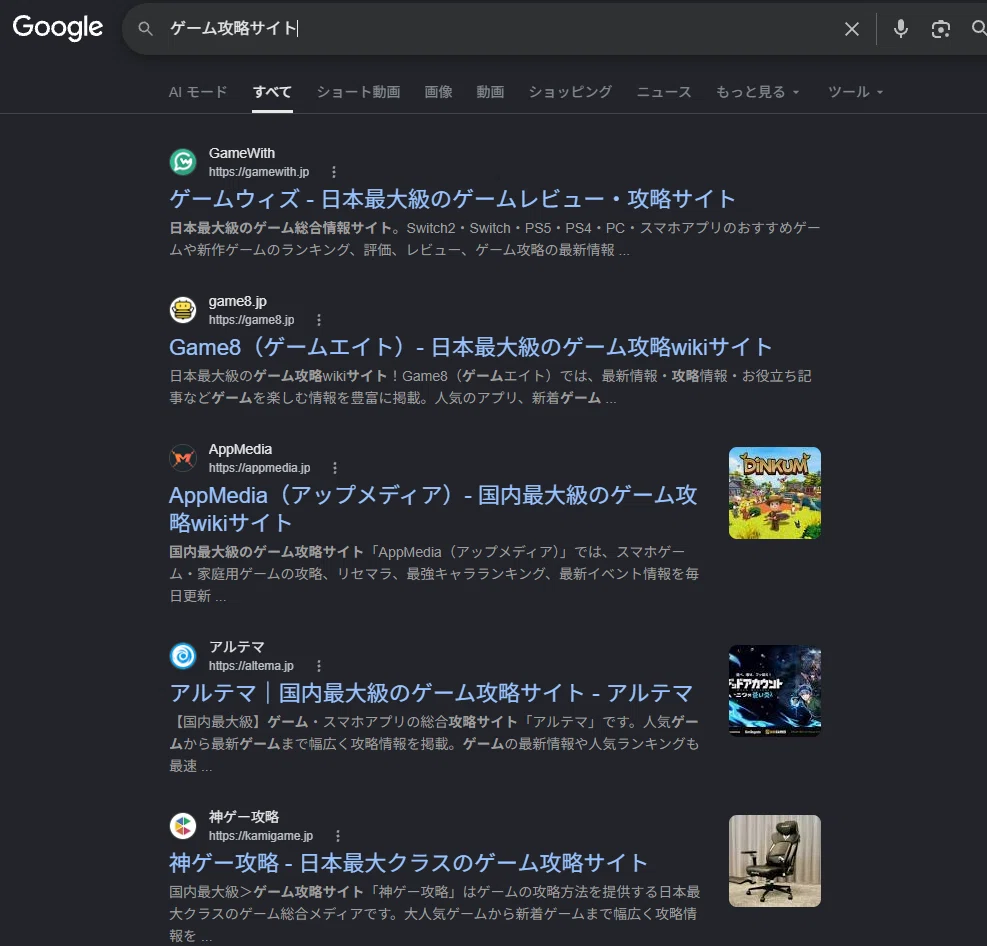Click the アルテマ favicon icon
Image resolution: width=987 pixels, height=946 pixels.
click(x=183, y=655)
